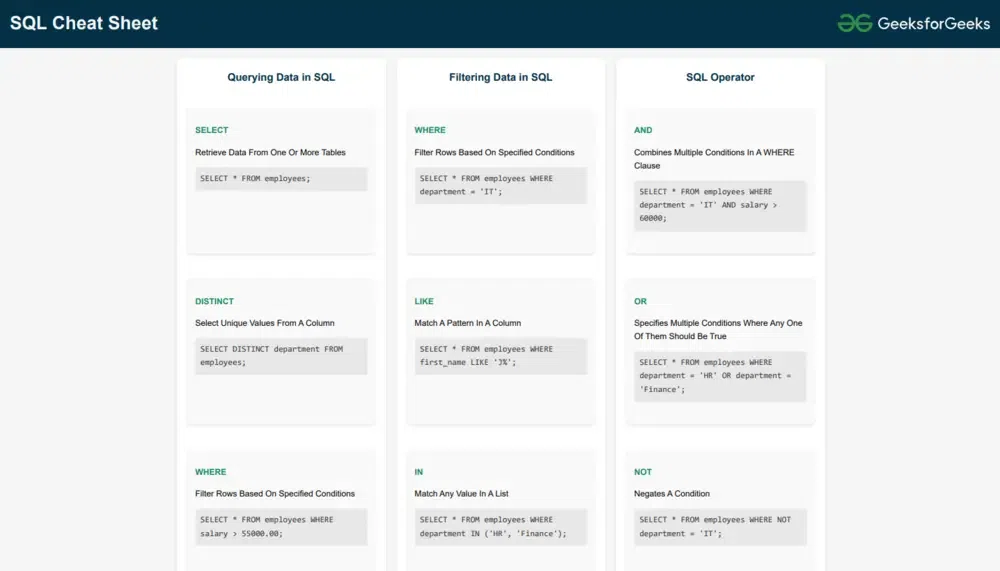Click the SELECT * FROM employees; code block
Image resolution: width=1000 pixels, height=571 pixels.
click(x=281, y=179)
